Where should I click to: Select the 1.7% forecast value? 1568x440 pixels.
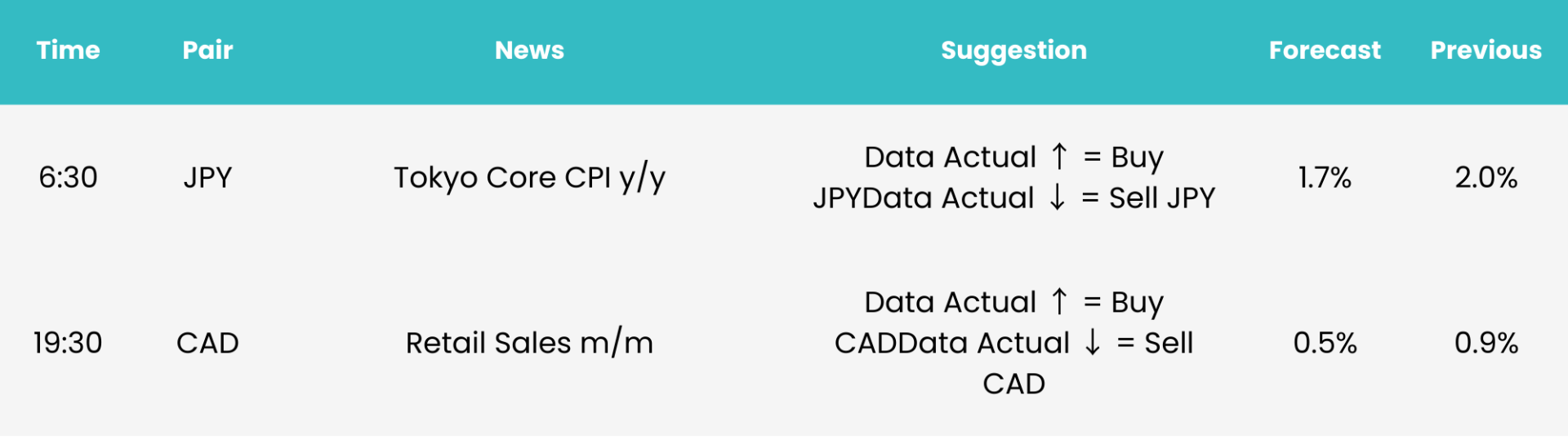pos(1325,177)
